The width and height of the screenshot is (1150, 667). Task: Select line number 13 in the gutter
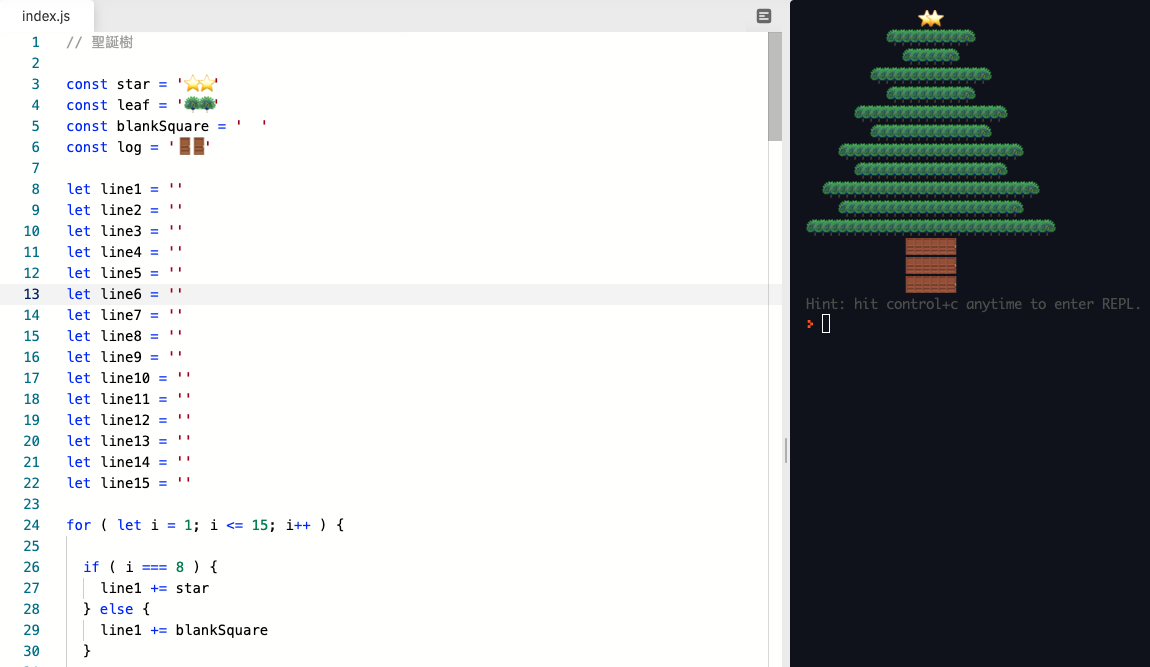[31, 294]
